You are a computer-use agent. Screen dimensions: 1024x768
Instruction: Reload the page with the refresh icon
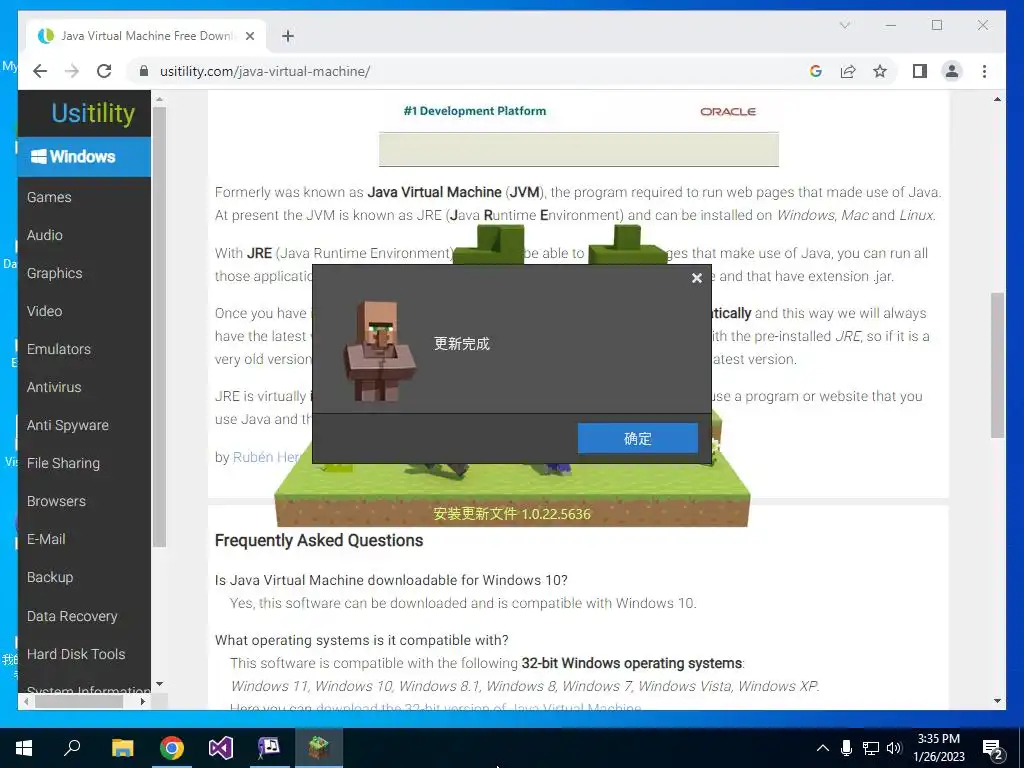[x=104, y=71]
